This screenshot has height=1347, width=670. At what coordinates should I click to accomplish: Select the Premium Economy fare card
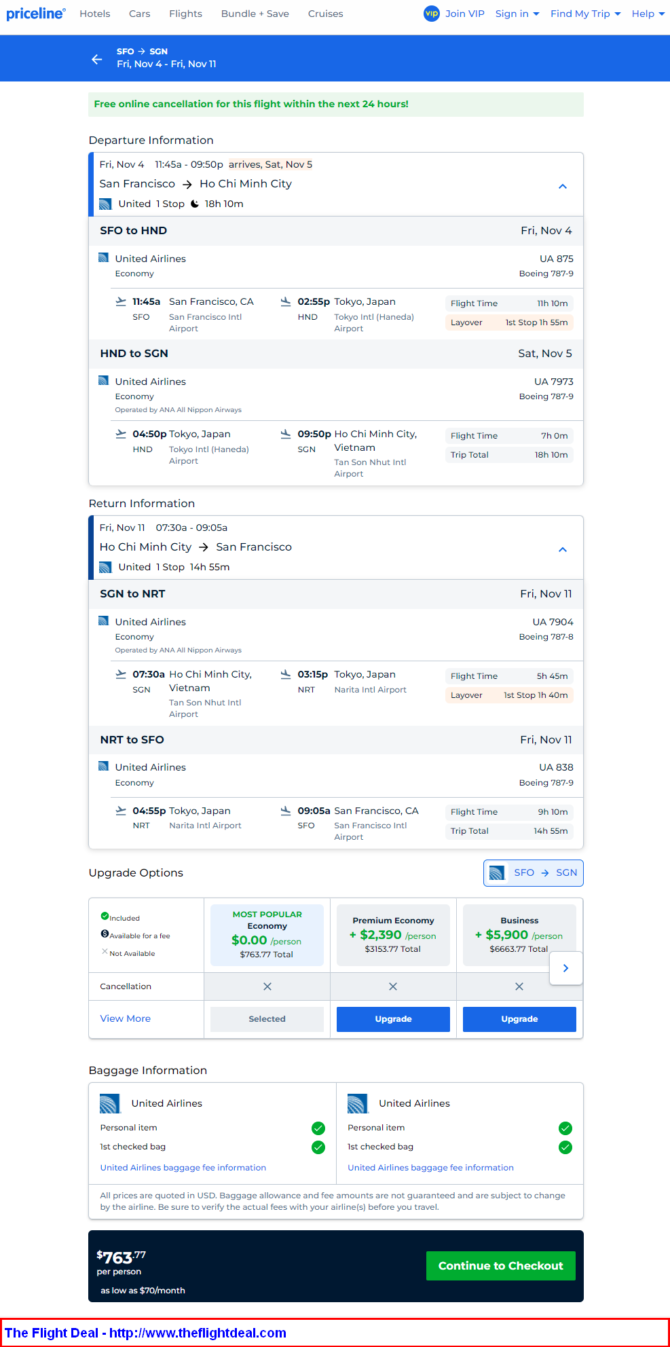pos(393,935)
